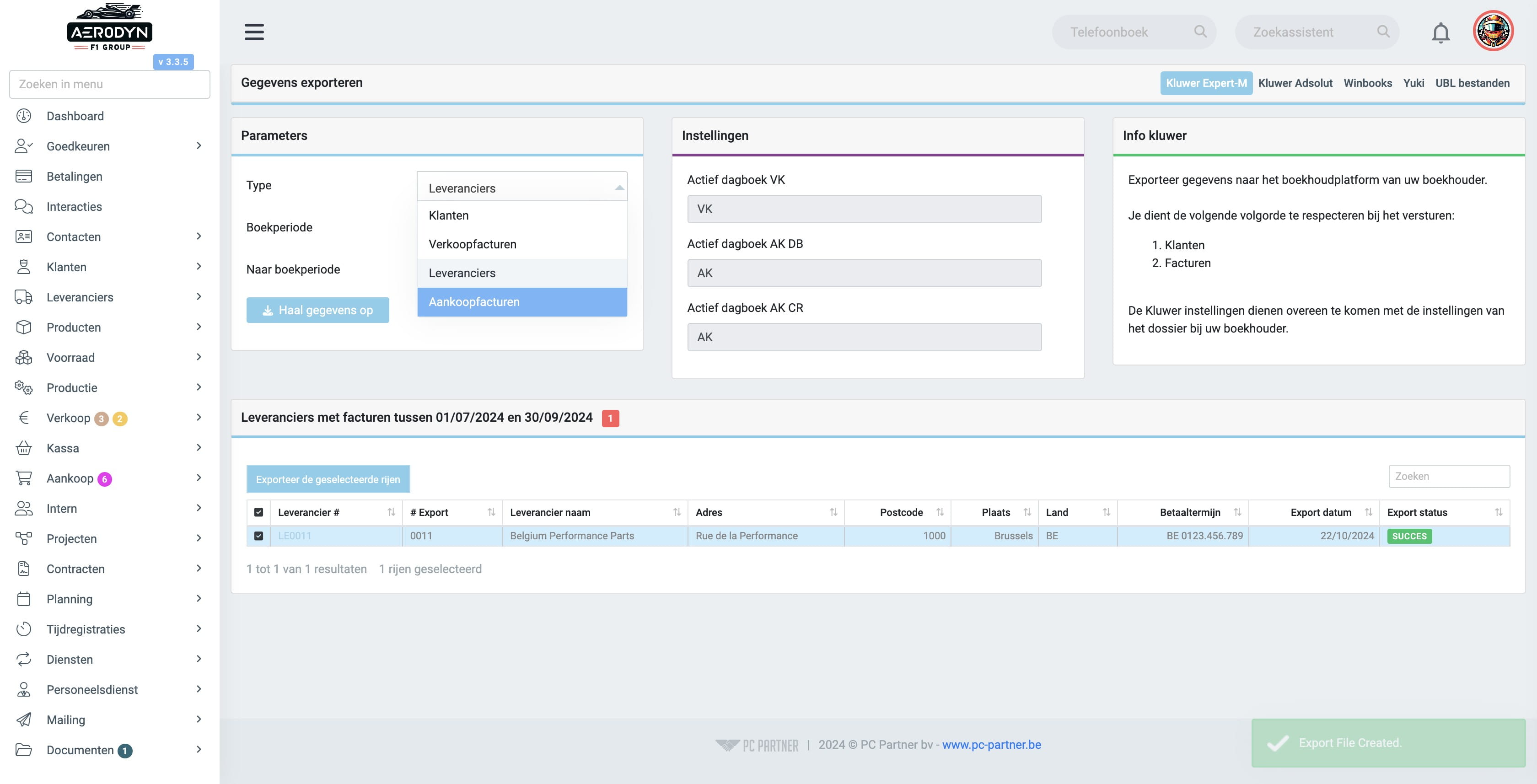Click the Interacties chat bubbles icon
Screen dimensions: 1537x784
click(24, 206)
